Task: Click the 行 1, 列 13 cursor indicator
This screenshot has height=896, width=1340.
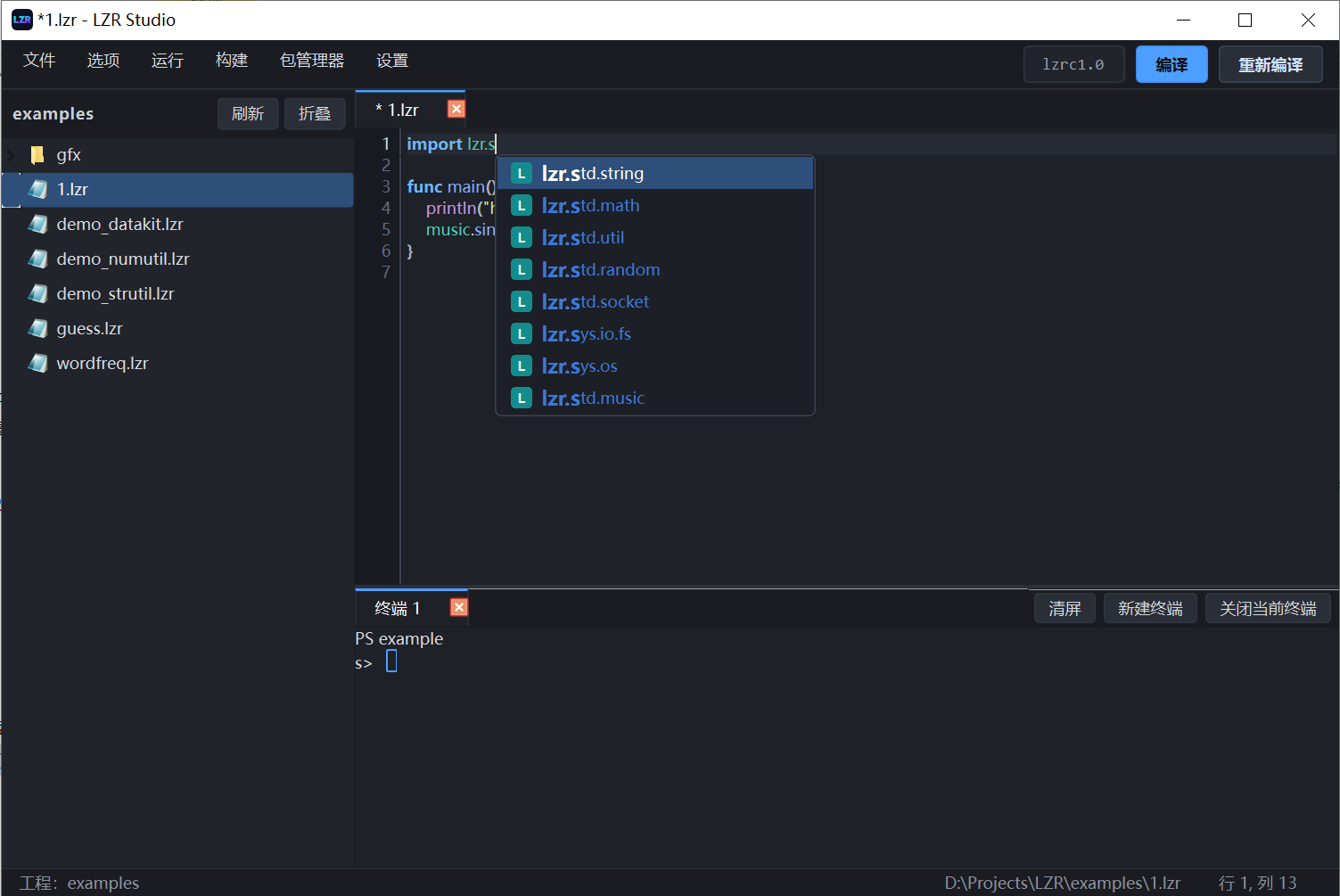Action: click(x=1257, y=883)
